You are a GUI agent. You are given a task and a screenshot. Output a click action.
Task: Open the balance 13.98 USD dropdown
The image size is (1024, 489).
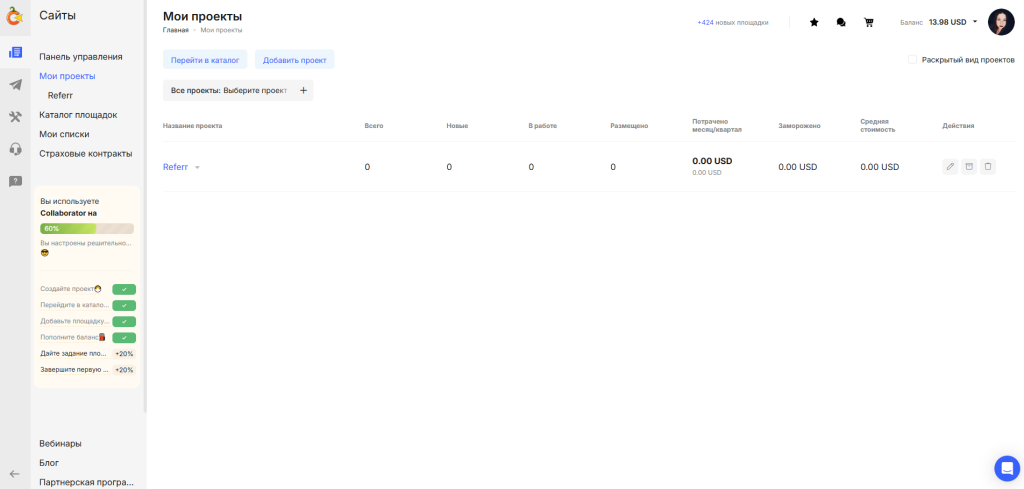pyautogui.click(x=974, y=22)
